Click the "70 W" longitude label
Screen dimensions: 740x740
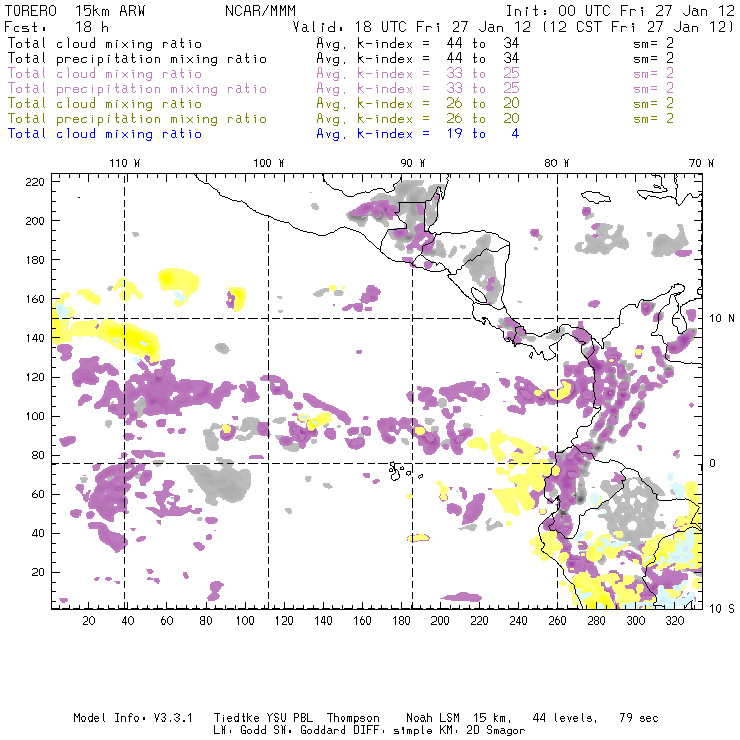(701, 163)
